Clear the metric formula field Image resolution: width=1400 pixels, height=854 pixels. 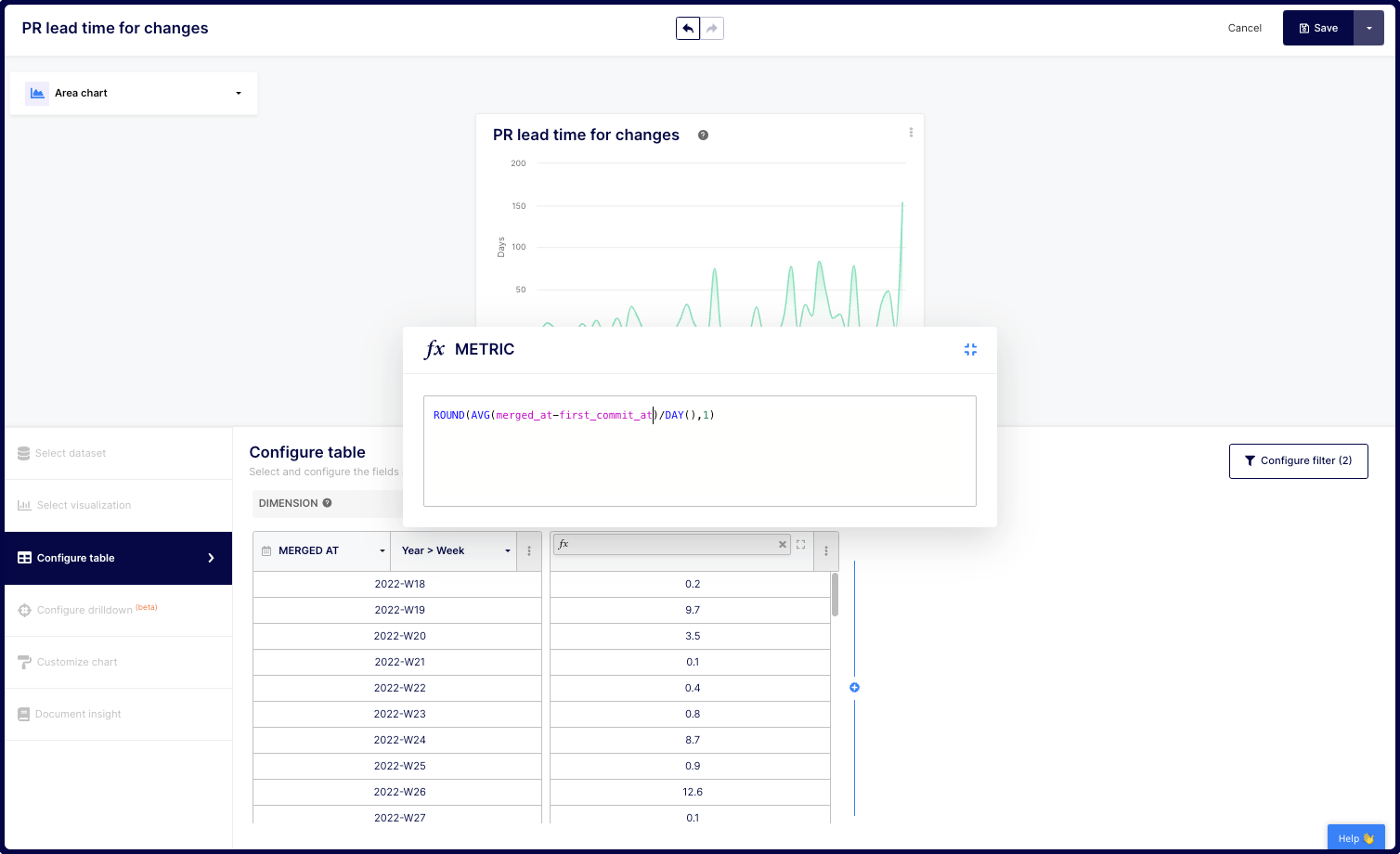click(x=782, y=545)
